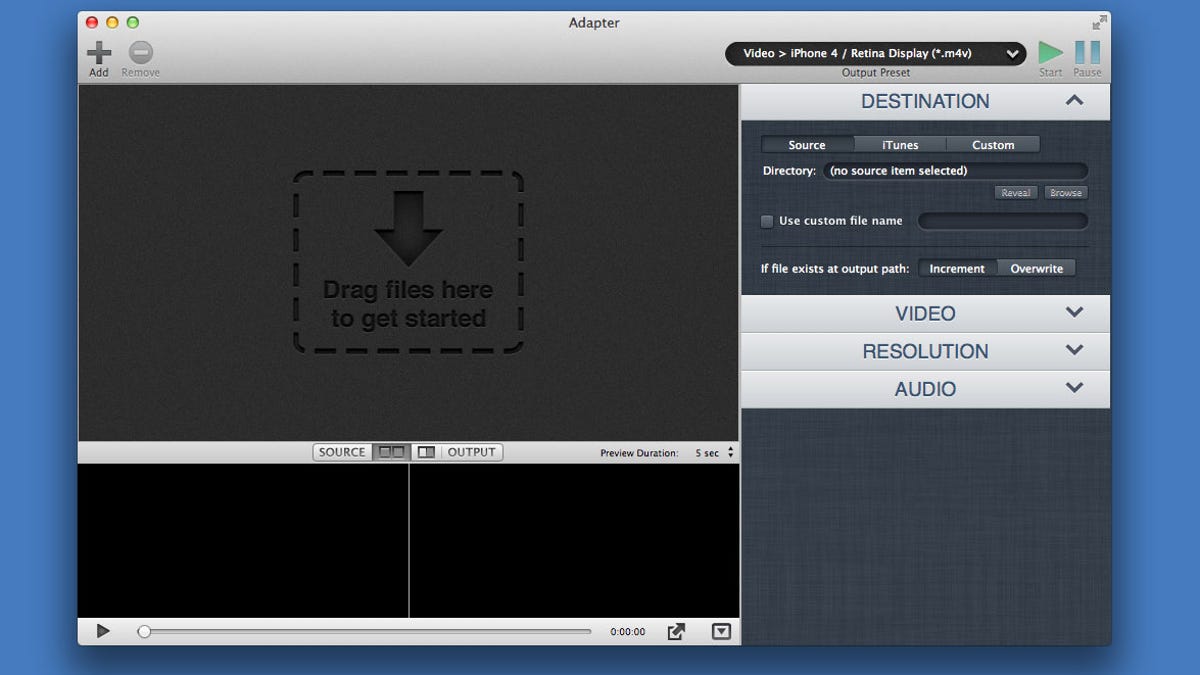Collapse the DESTINATION section
1200x675 pixels.
click(925, 102)
